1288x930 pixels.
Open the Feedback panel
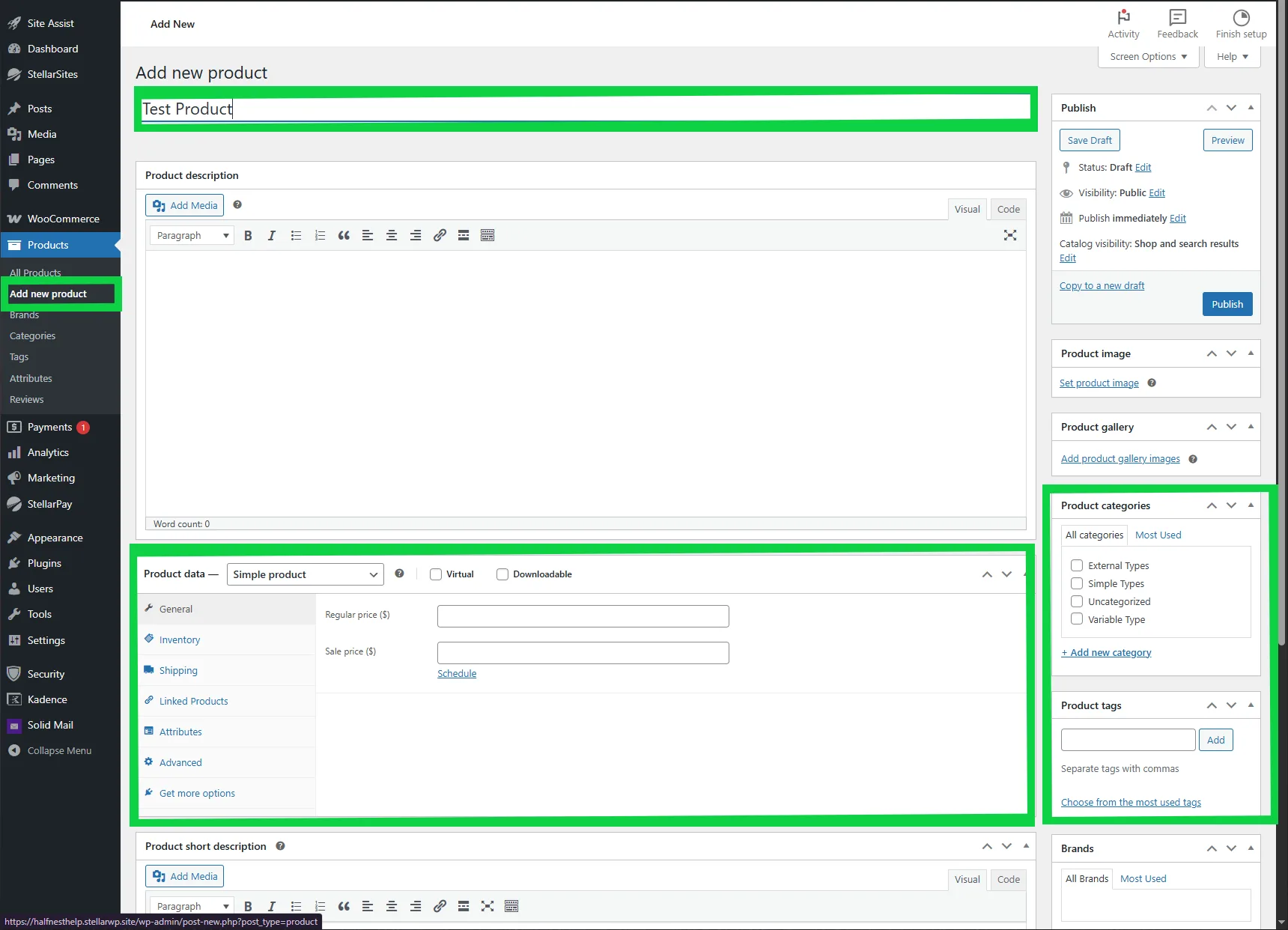1176,23
